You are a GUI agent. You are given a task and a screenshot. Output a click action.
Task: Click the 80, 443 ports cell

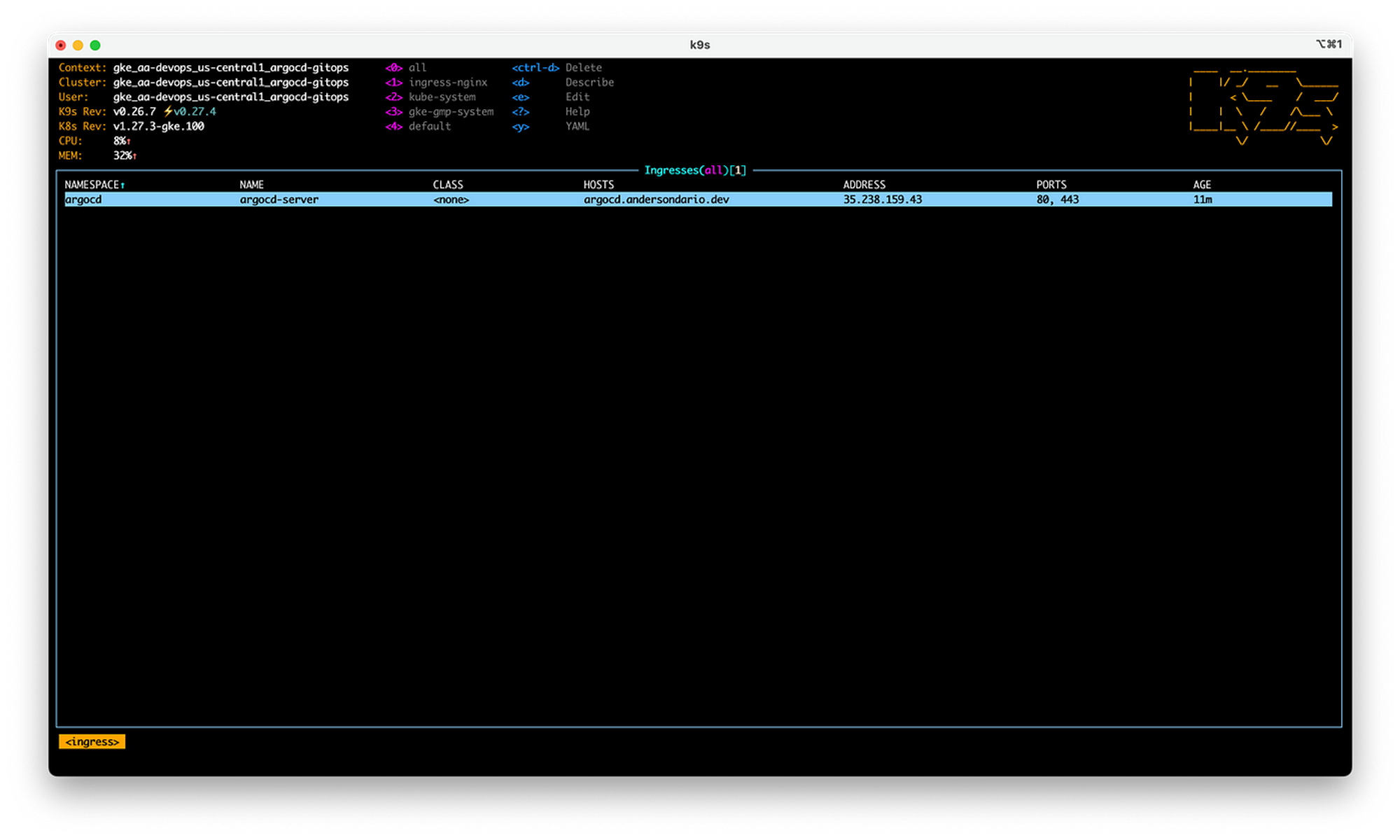coord(1058,199)
